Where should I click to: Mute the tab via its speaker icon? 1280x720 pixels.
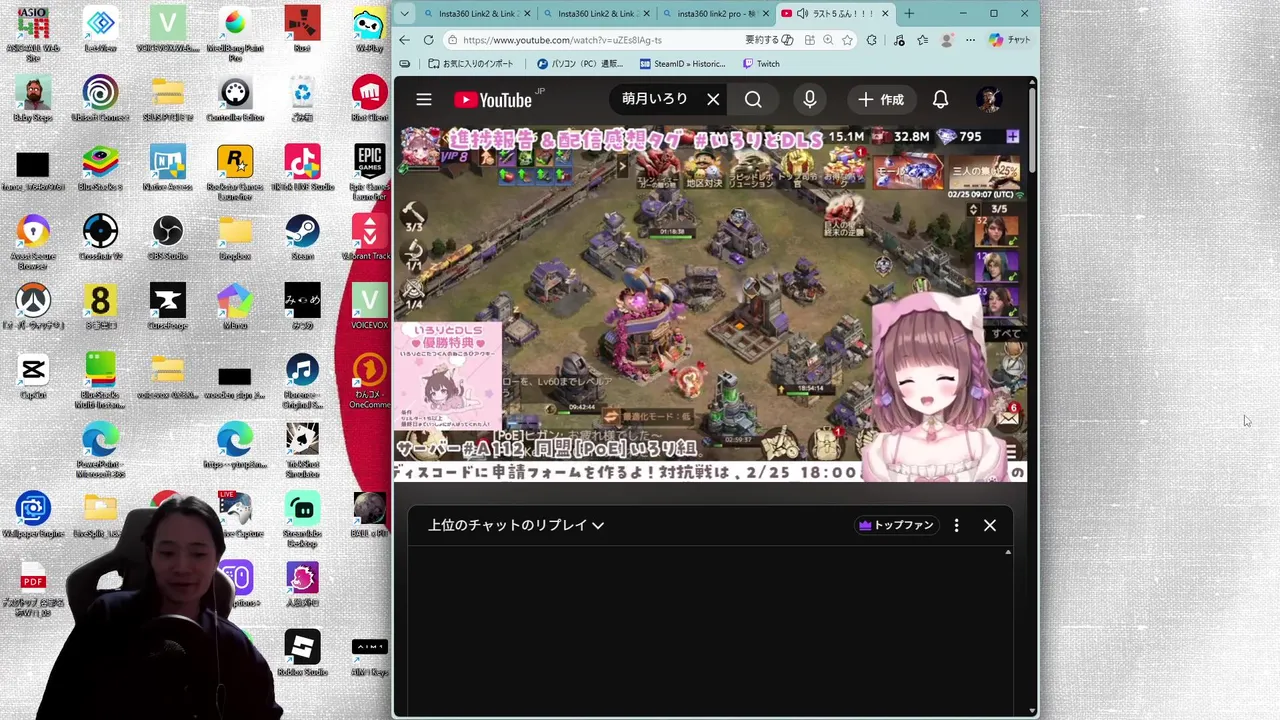[802, 13]
